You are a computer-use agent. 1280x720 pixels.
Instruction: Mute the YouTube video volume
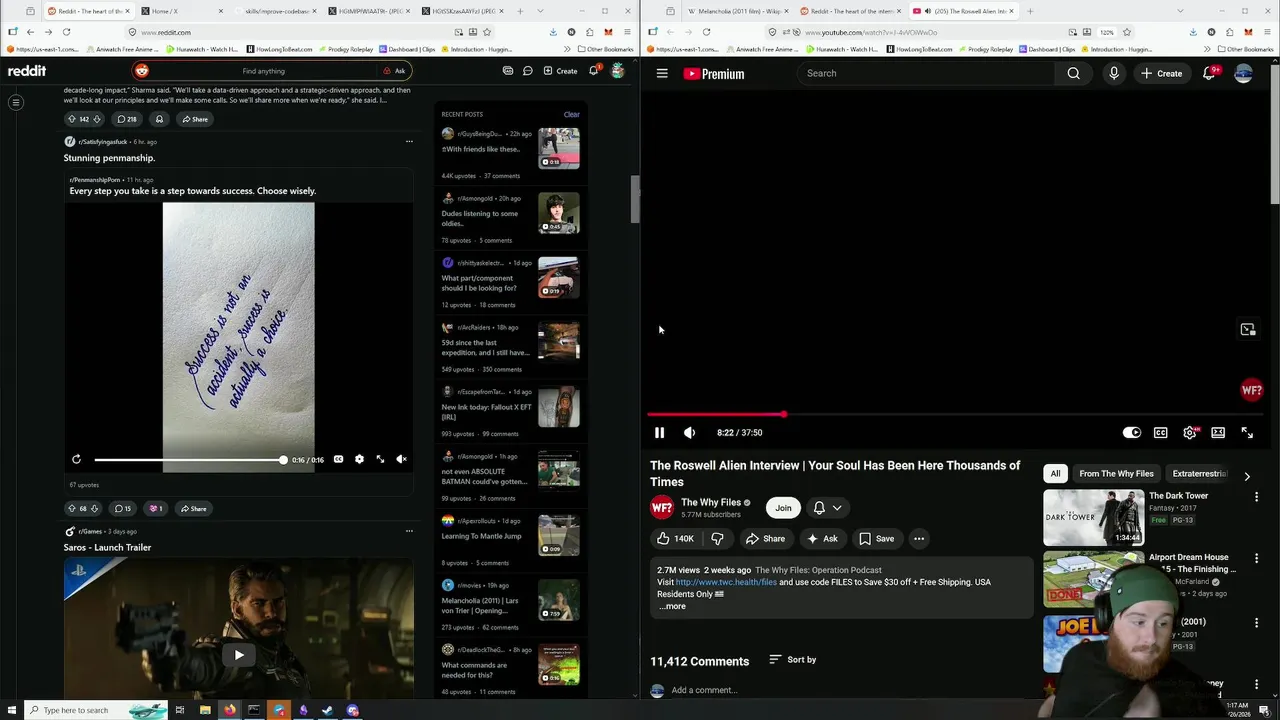click(689, 433)
